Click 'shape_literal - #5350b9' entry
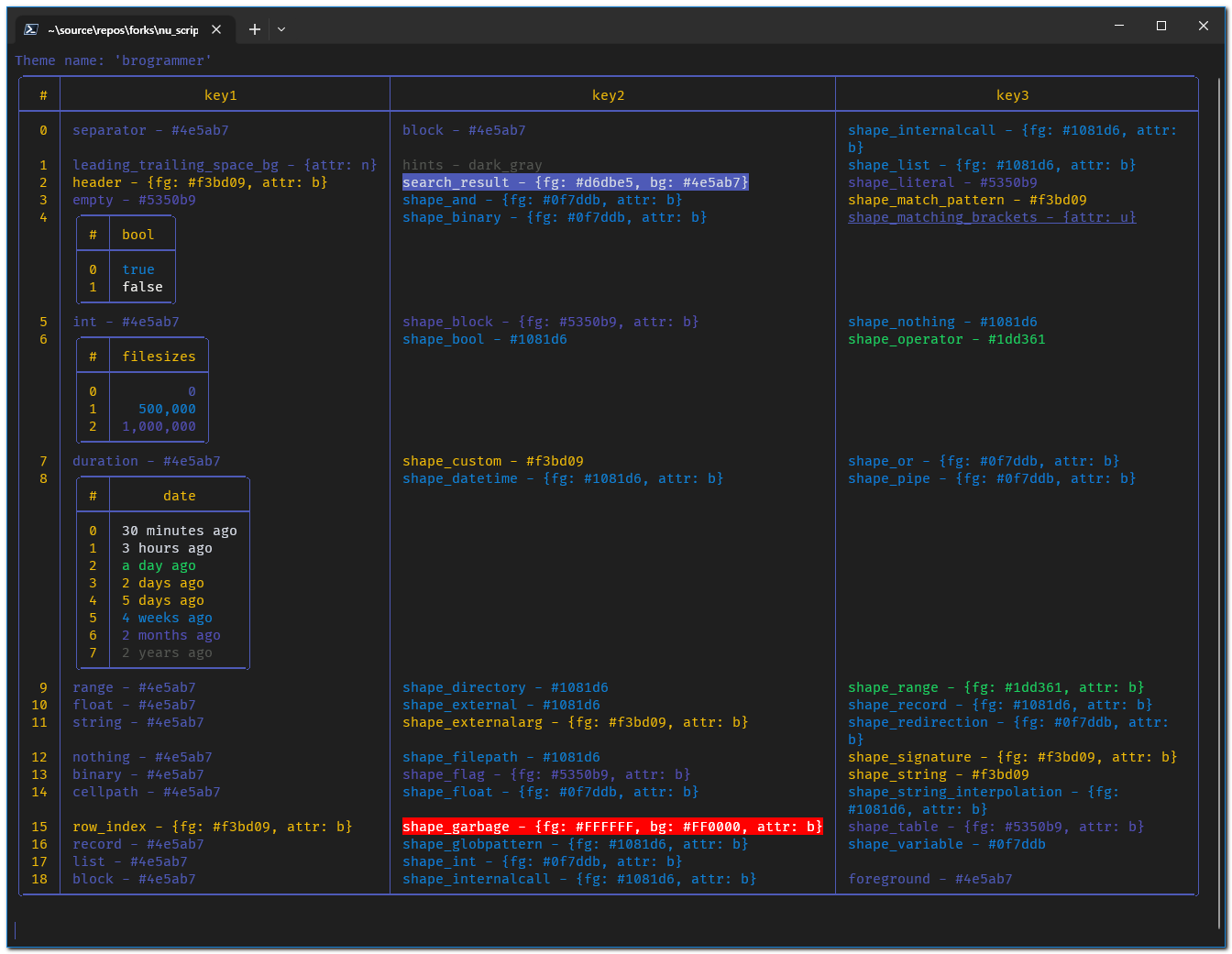1232x954 pixels. pyautogui.click(x=942, y=182)
